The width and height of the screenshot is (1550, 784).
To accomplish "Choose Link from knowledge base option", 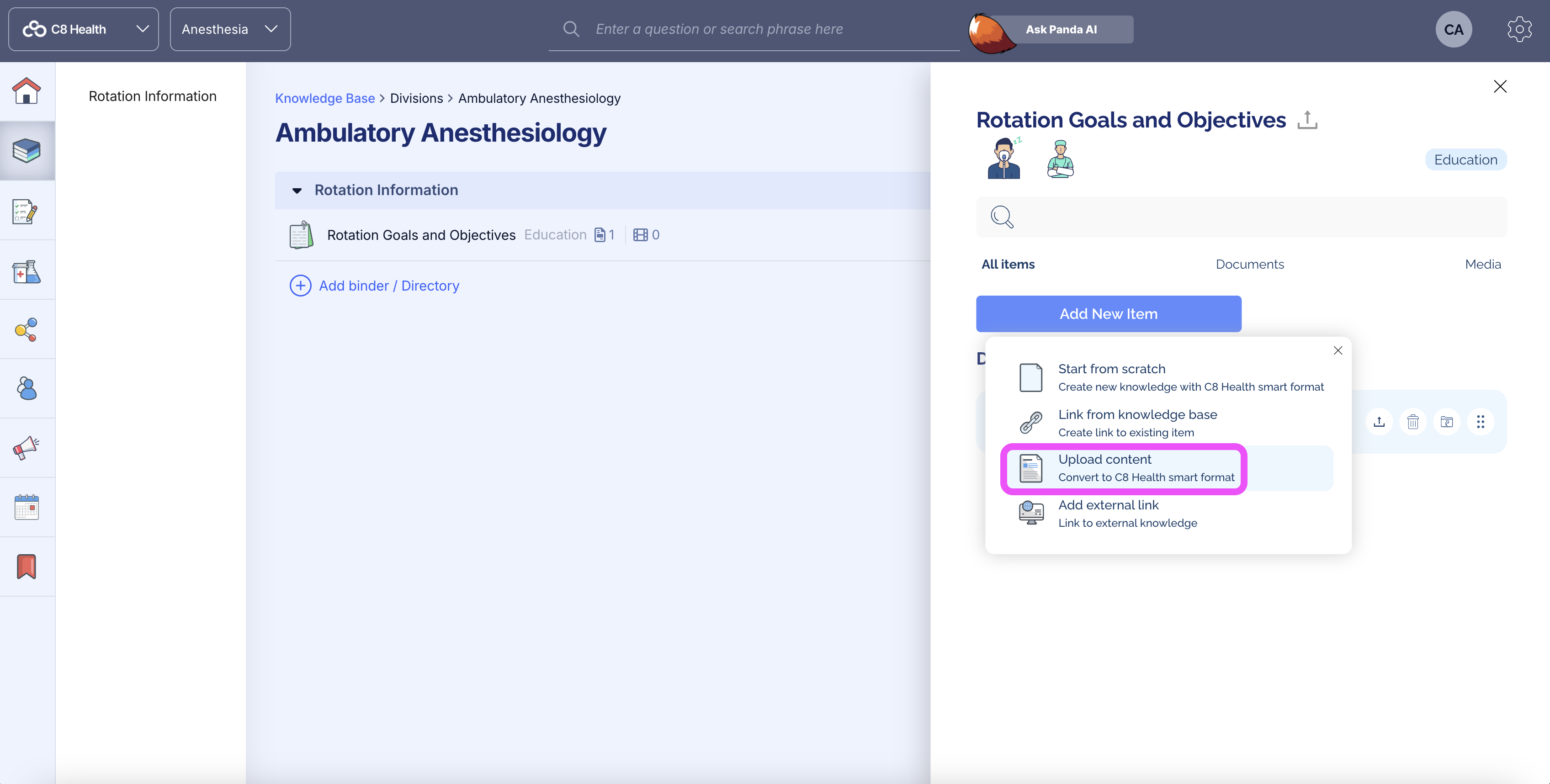I will [1168, 423].
